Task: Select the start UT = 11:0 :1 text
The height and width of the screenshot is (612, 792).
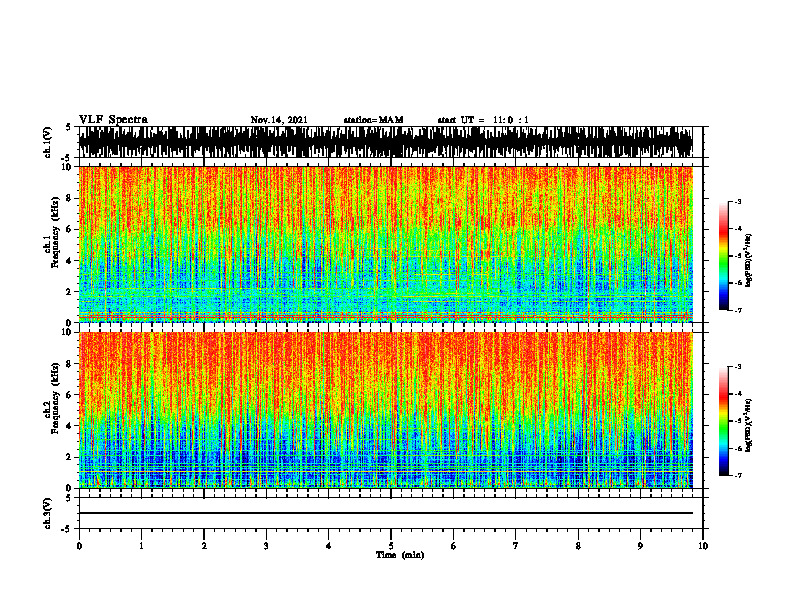Action: pos(483,120)
